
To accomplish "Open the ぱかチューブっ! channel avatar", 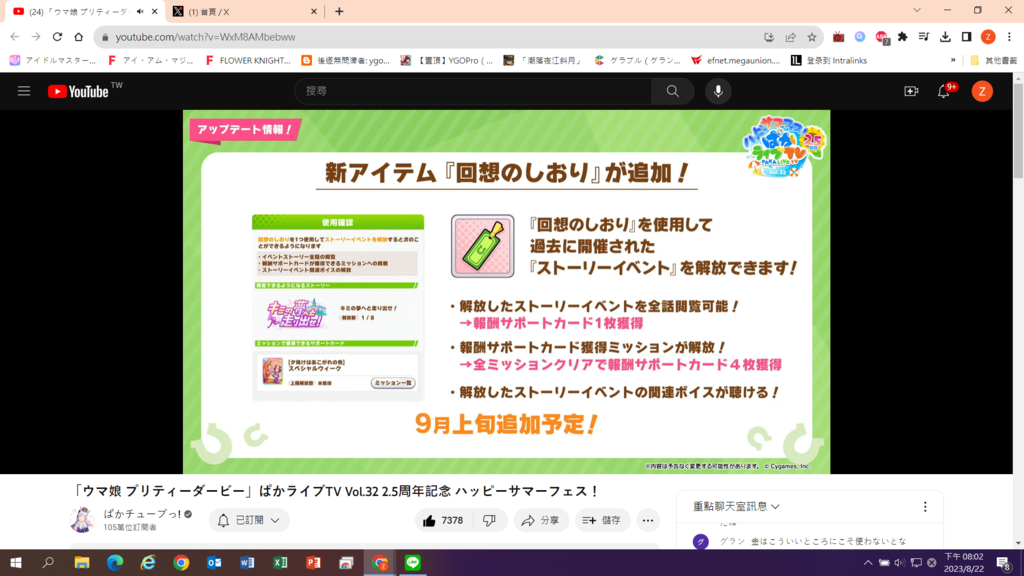I will [x=82, y=520].
